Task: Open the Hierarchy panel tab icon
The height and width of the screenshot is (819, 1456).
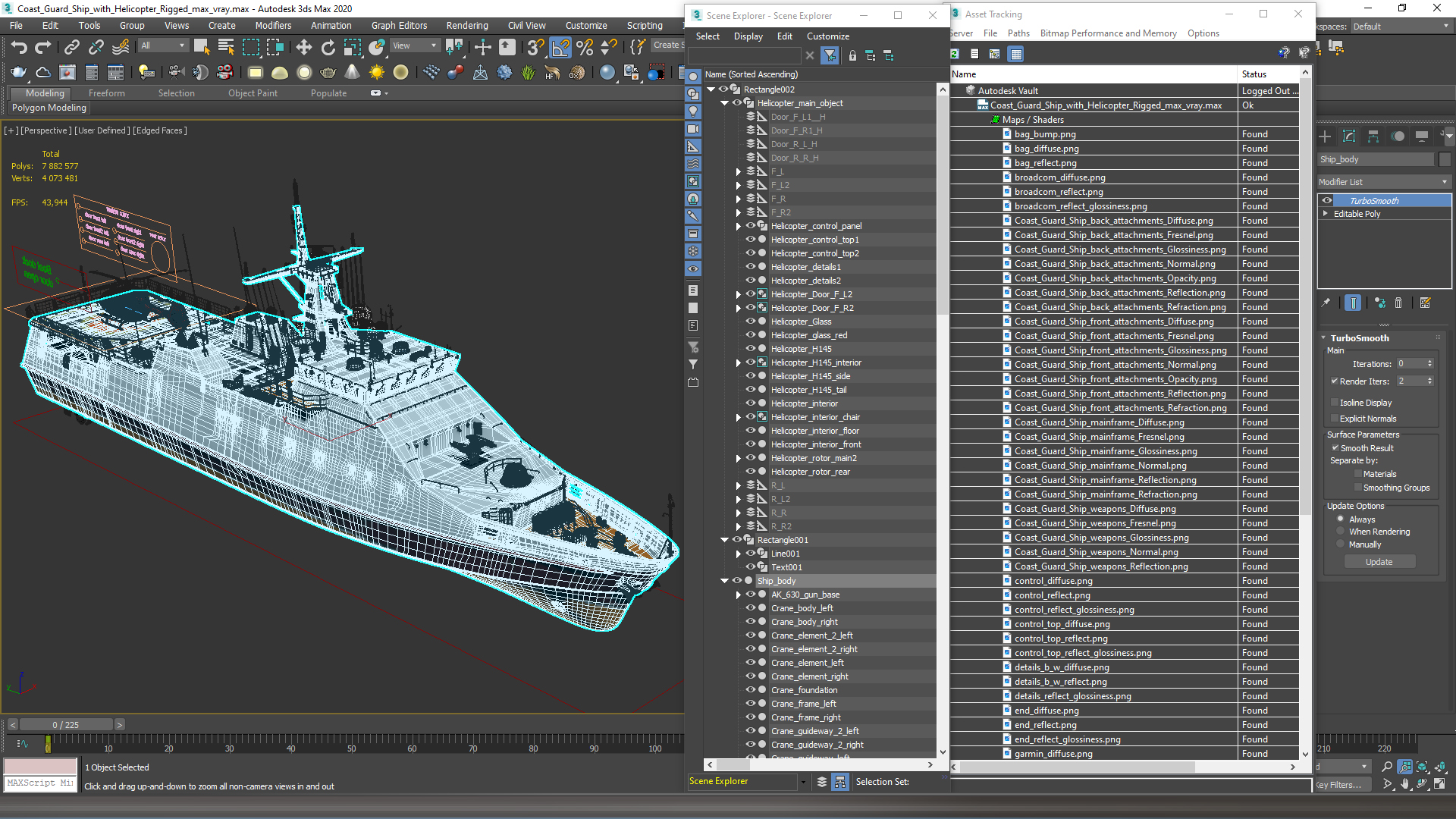Action: [1373, 136]
